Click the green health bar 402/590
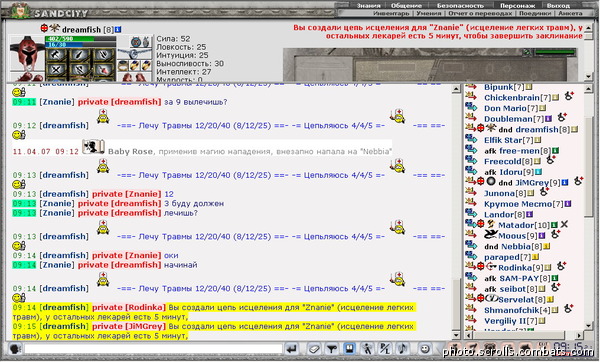Viewport: 600px width, 362px height. (x=80, y=39)
